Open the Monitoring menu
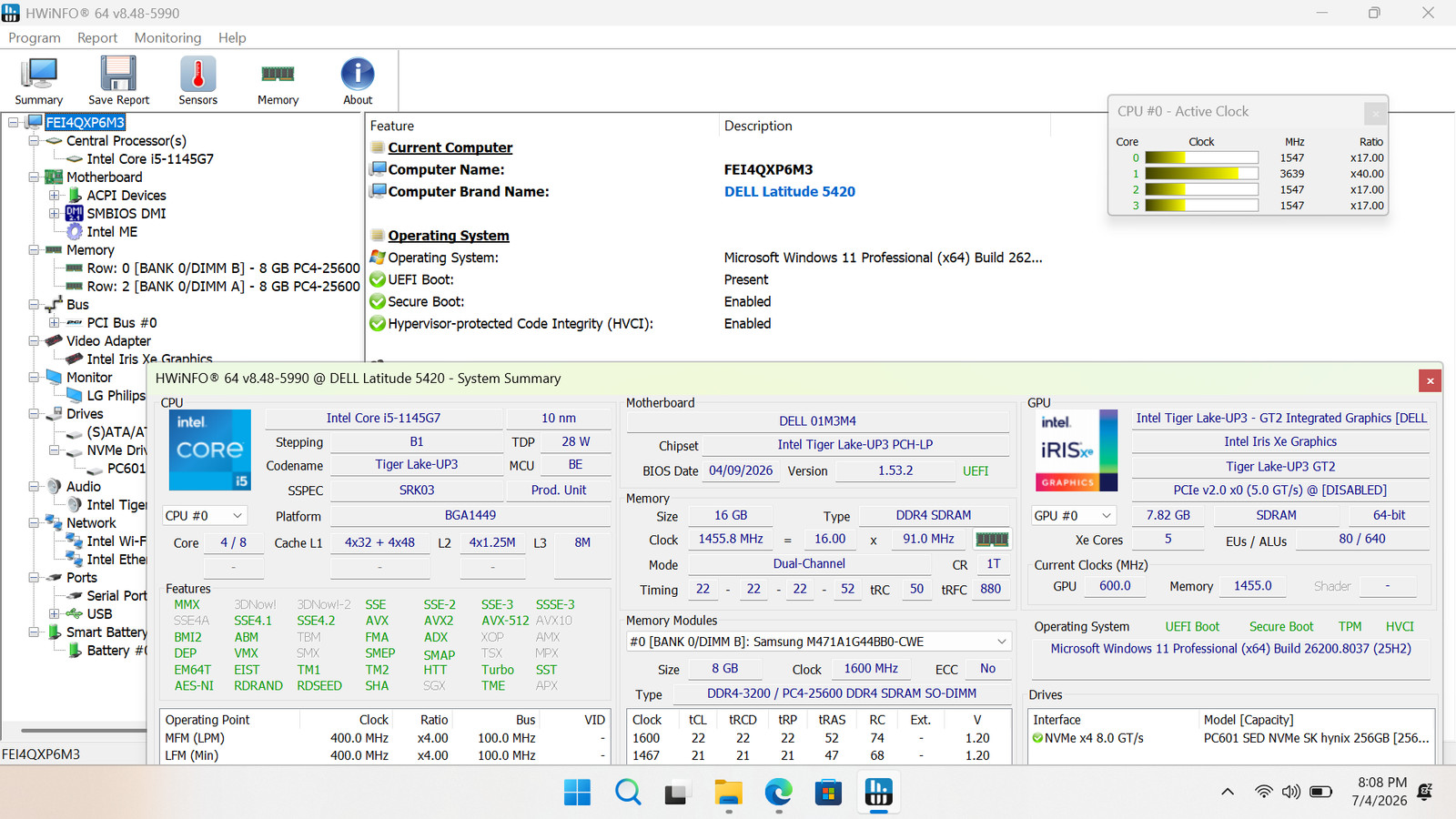Image resolution: width=1456 pixels, height=819 pixels. pyautogui.click(x=167, y=37)
